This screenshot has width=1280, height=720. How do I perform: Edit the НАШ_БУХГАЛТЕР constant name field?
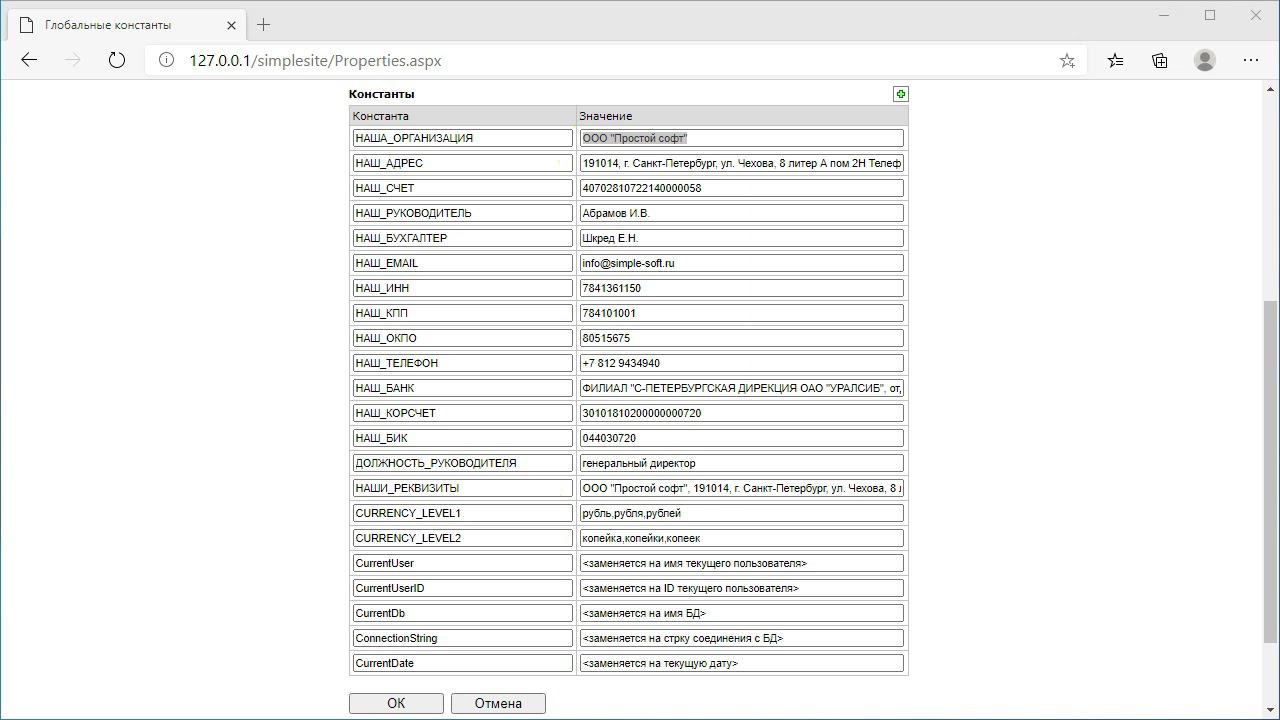tap(462, 238)
